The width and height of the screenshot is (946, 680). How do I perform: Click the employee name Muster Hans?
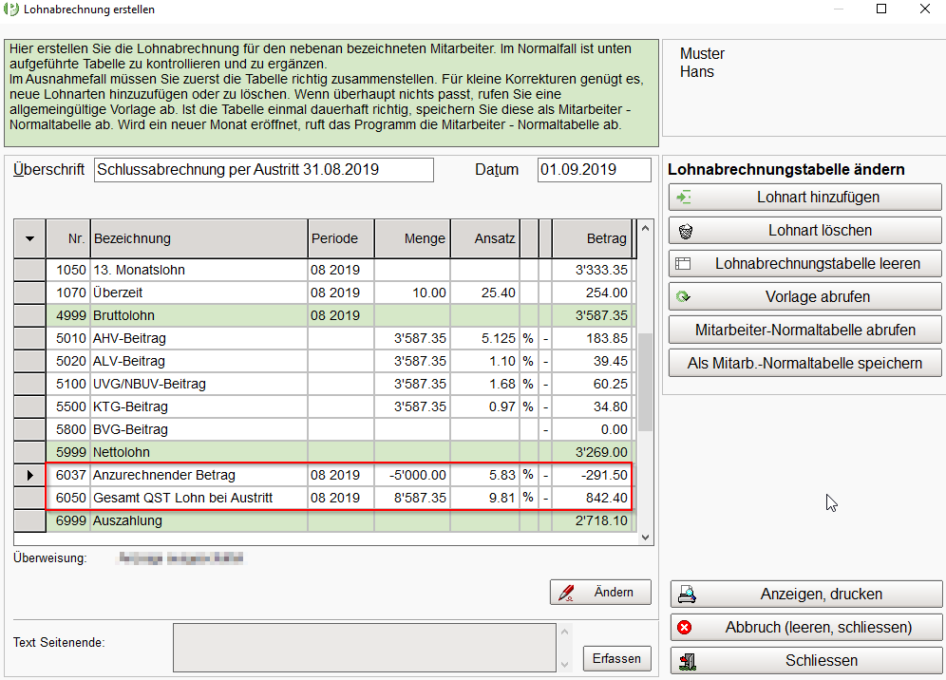click(x=702, y=63)
